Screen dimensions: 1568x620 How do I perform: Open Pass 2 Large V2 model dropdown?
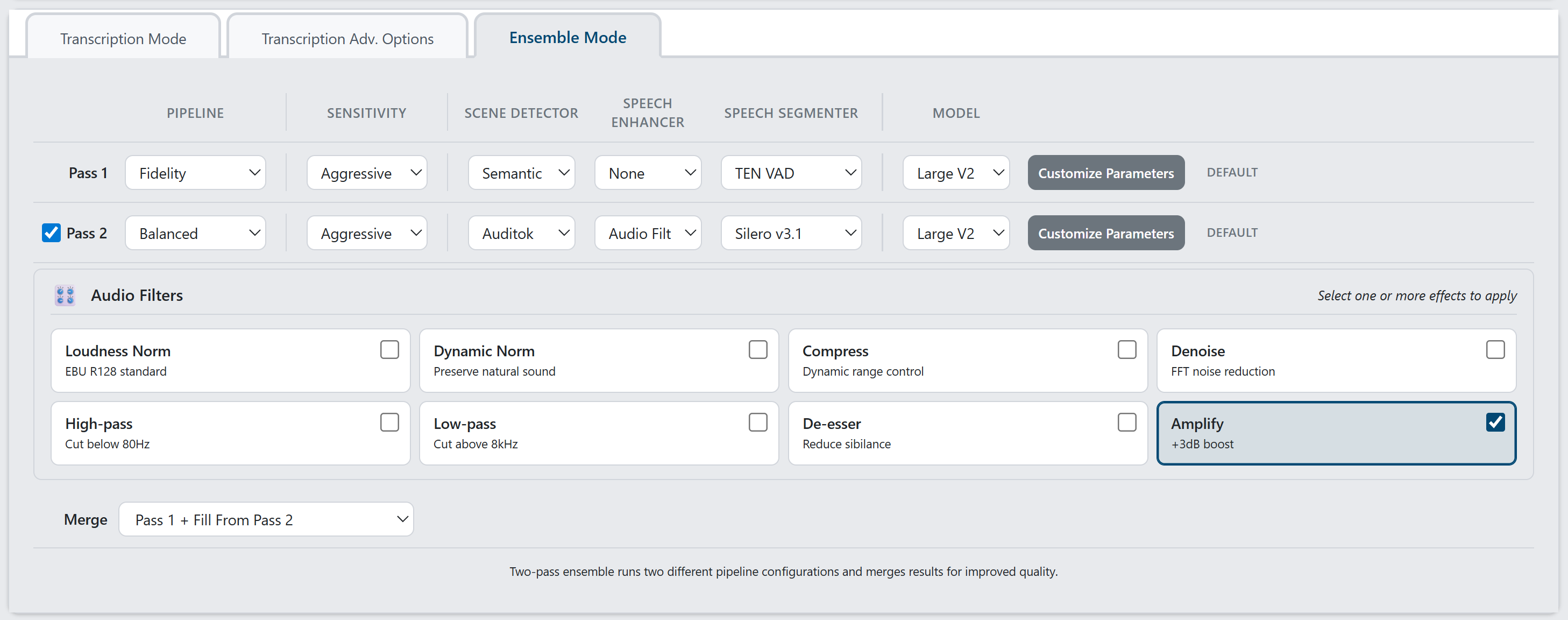pos(956,233)
